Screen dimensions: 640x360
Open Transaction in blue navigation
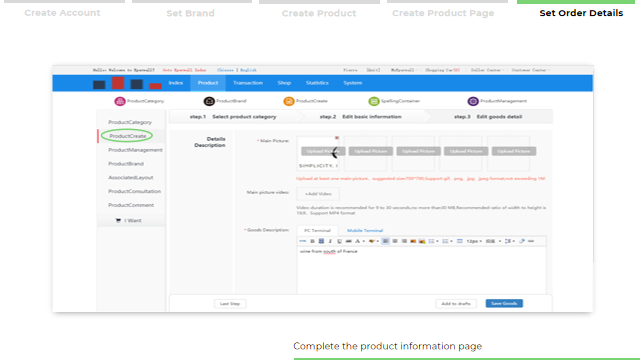[x=248, y=83]
